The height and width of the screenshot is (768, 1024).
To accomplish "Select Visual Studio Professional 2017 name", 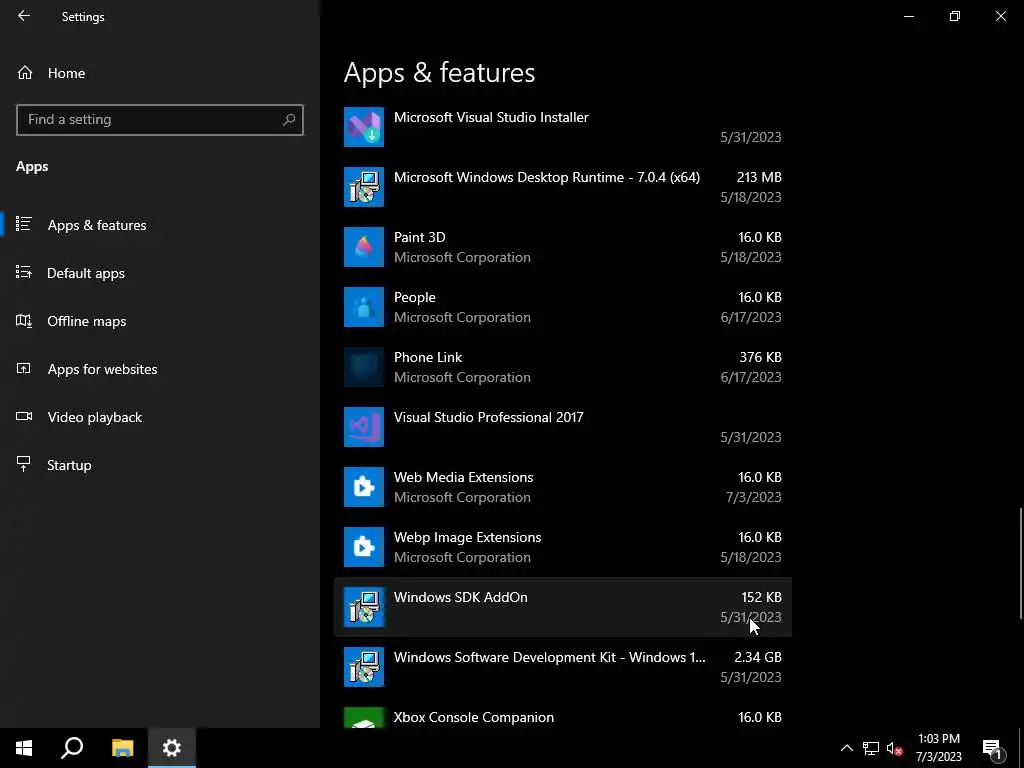I will pyautogui.click(x=488, y=417).
